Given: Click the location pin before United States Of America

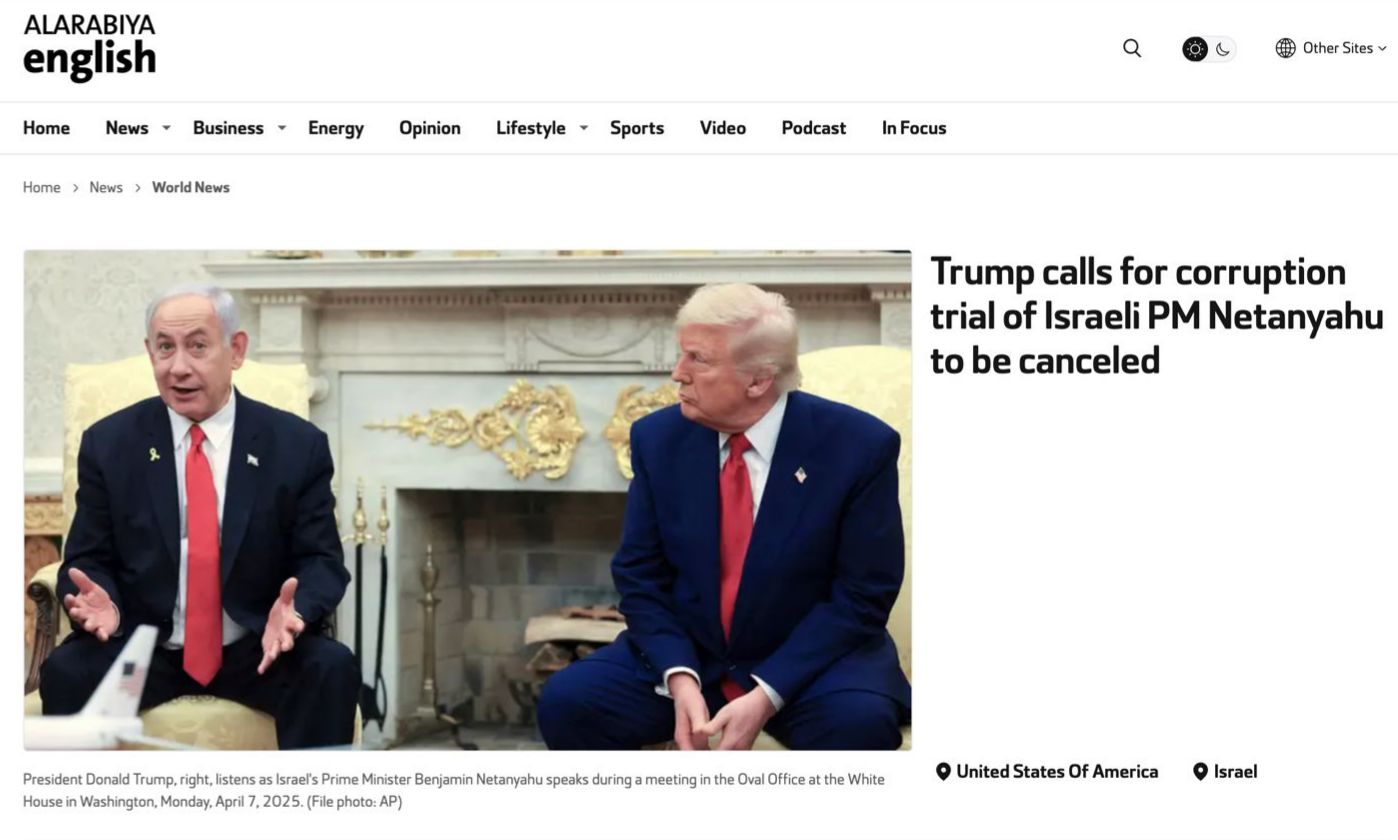Looking at the screenshot, I should pyautogui.click(x=943, y=771).
